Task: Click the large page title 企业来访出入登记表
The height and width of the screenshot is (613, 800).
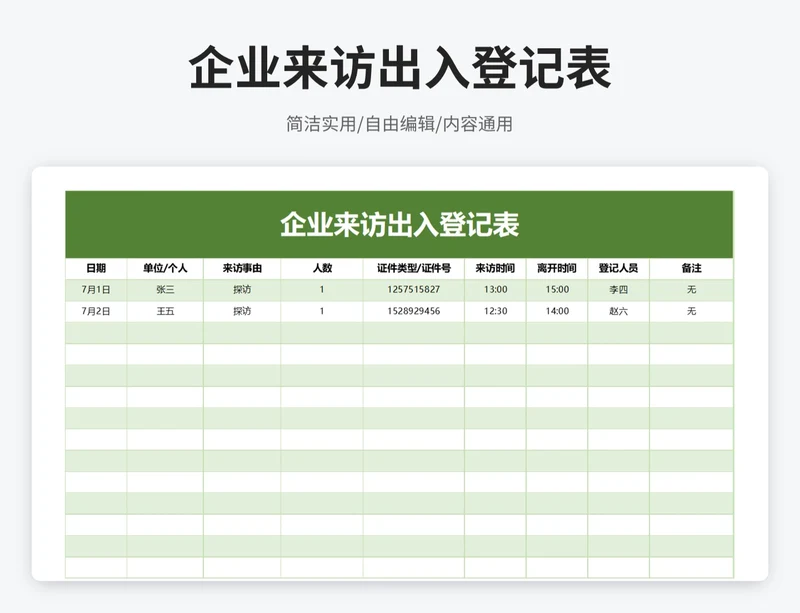Action: pos(400,68)
